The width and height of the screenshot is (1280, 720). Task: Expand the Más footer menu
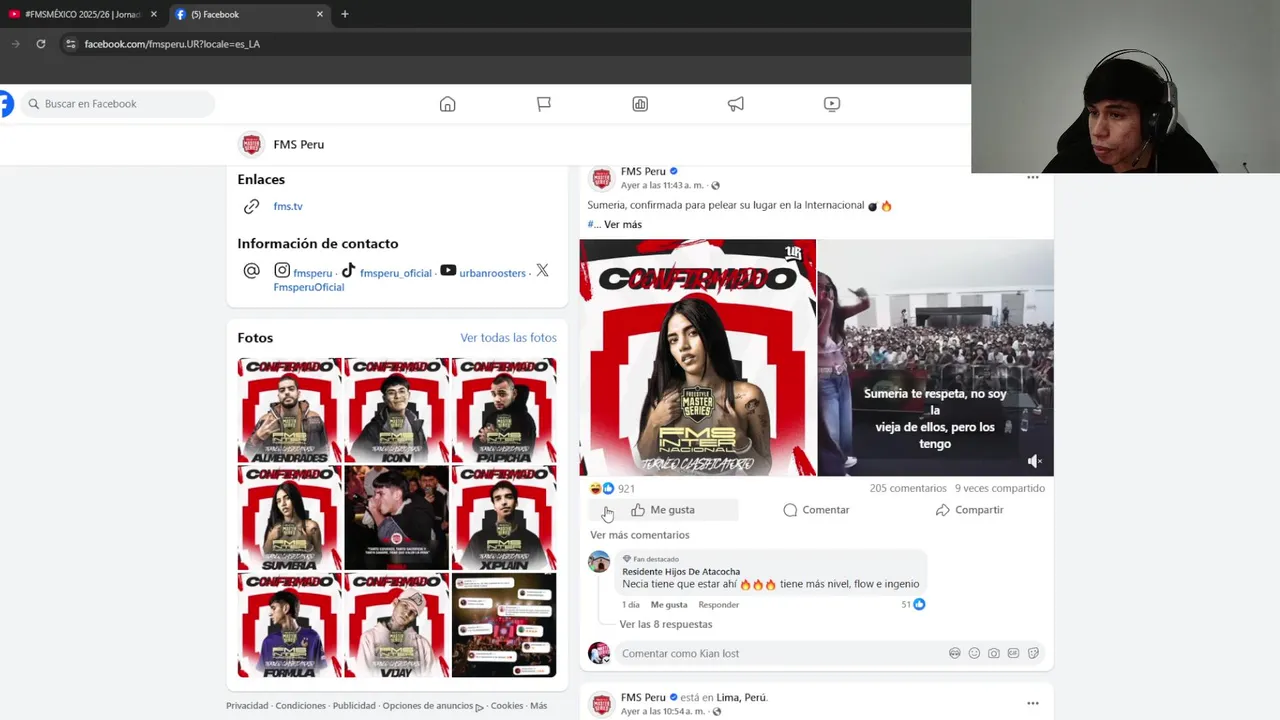(538, 706)
